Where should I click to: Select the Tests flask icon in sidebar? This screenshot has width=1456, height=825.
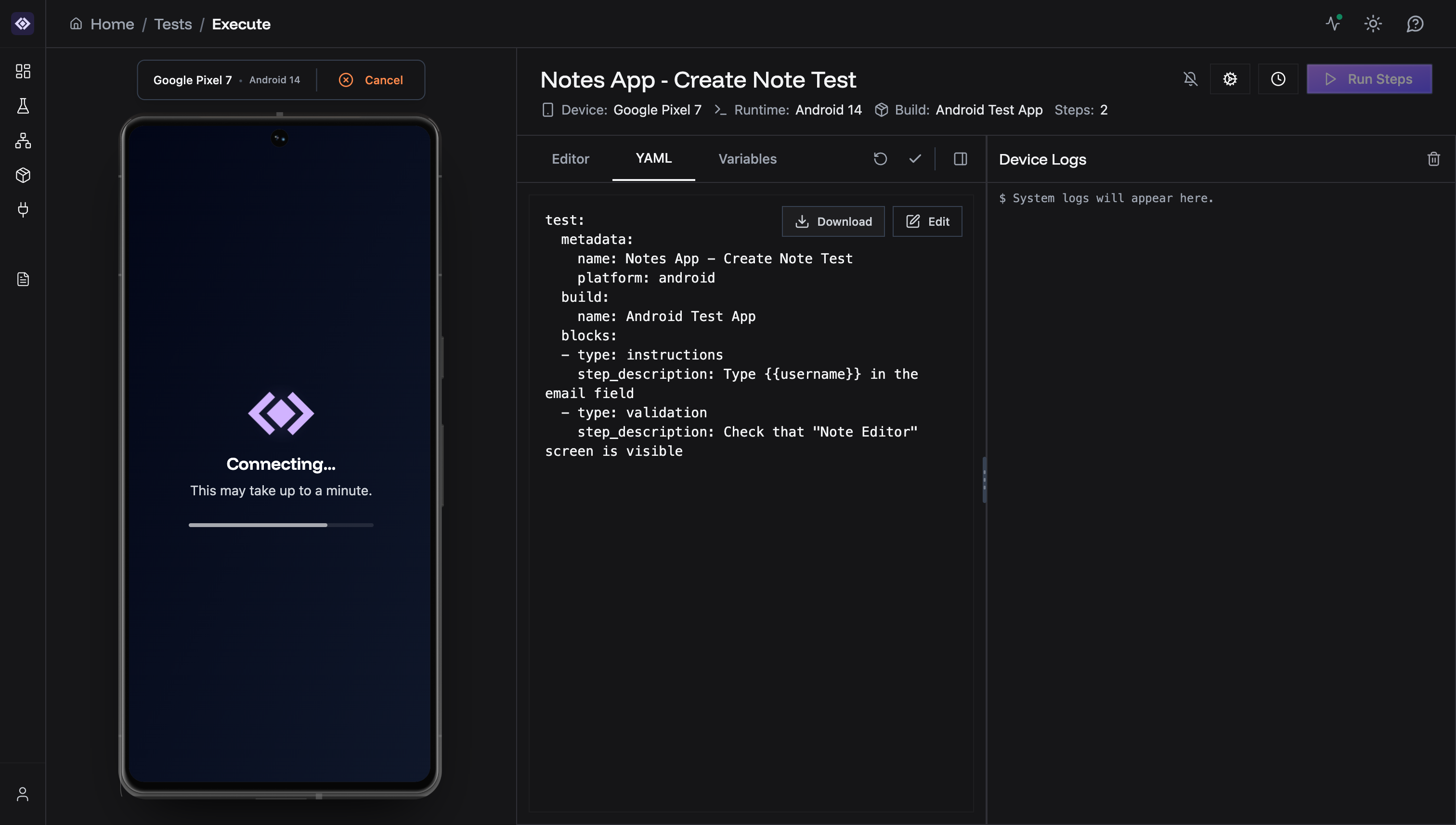tap(23, 106)
